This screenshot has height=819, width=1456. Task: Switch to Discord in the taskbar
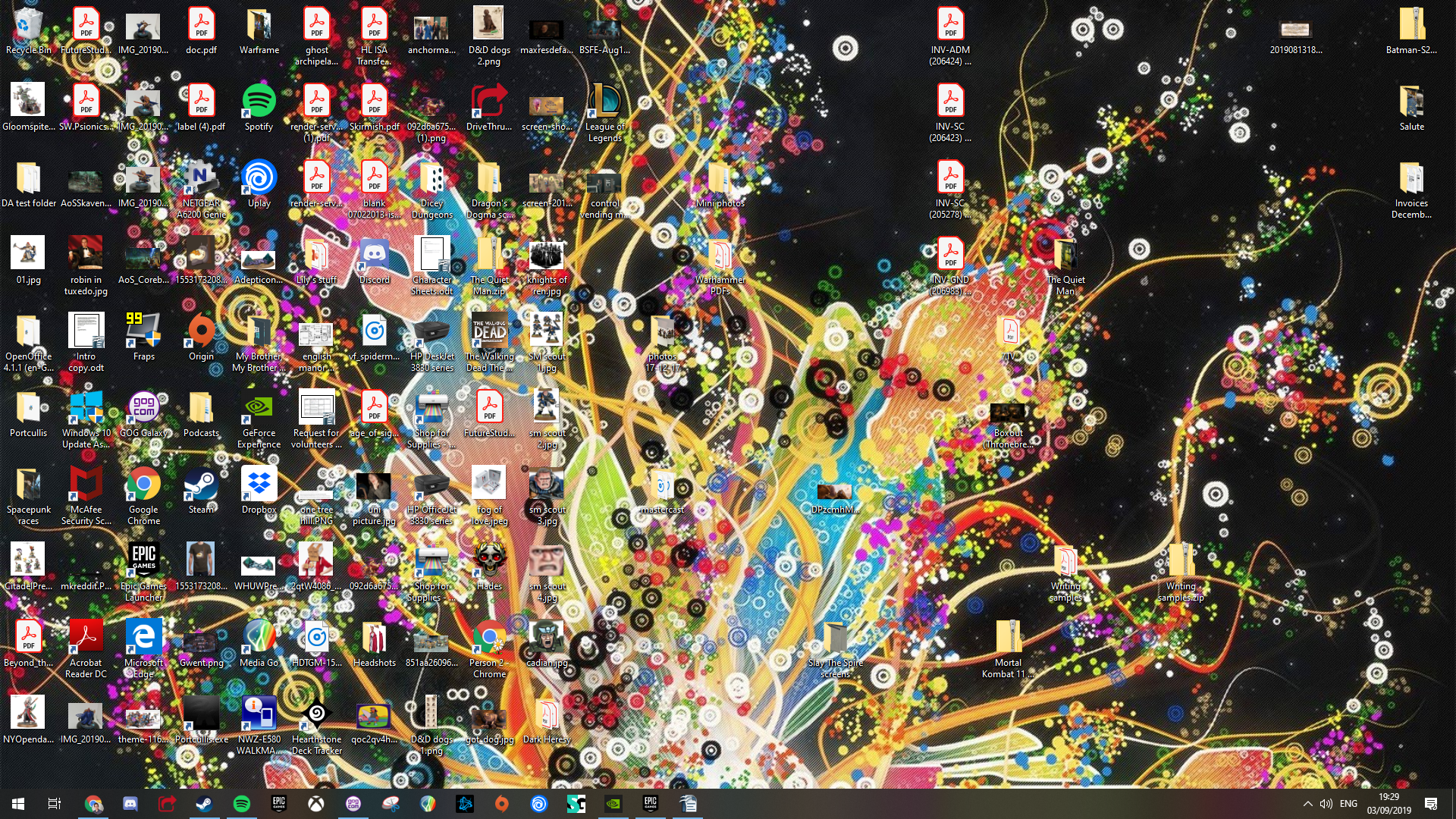pyautogui.click(x=130, y=804)
